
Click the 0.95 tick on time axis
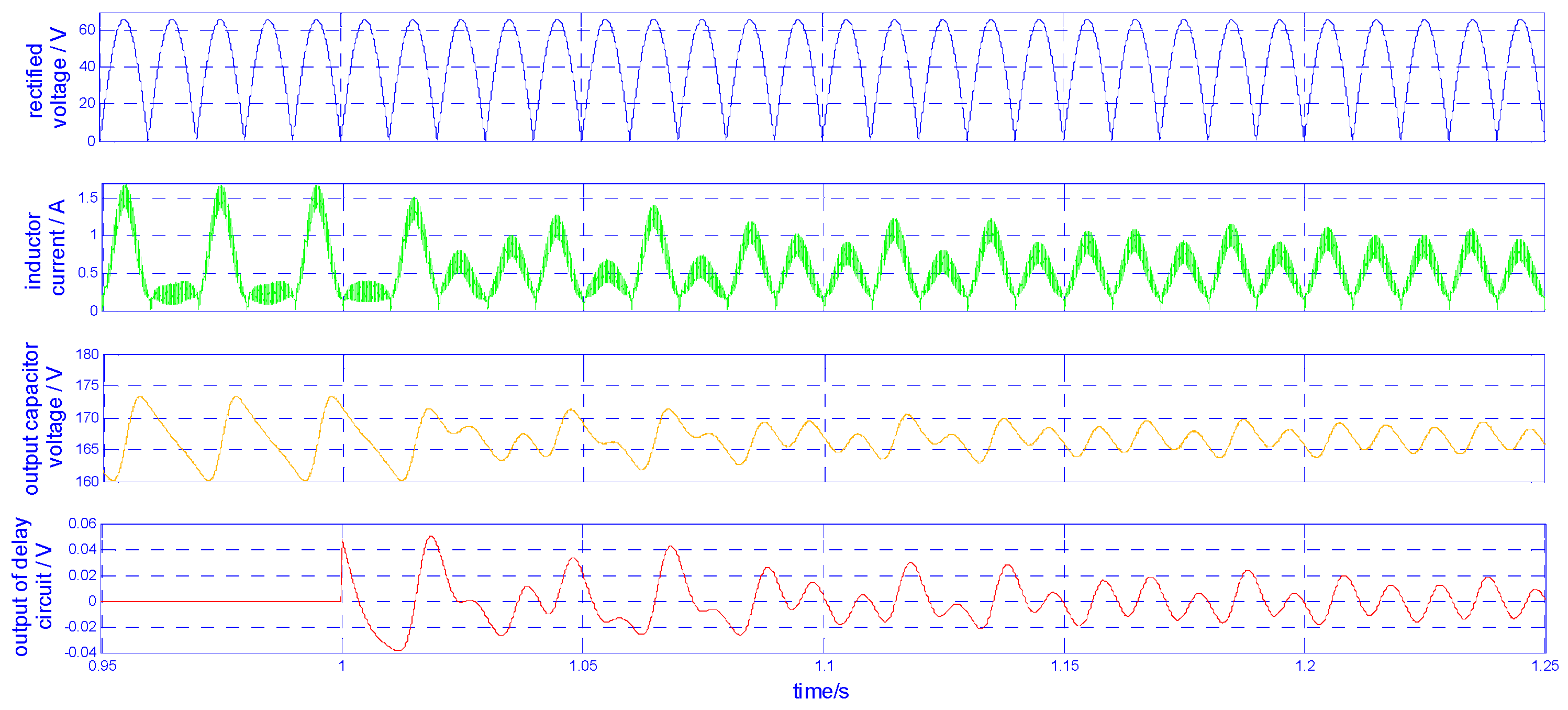[102, 666]
